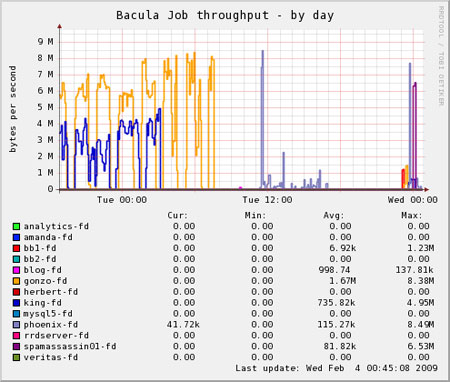Click the 'gonzo-fd' legend label
This screenshot has height=382, width=450.
45,281
